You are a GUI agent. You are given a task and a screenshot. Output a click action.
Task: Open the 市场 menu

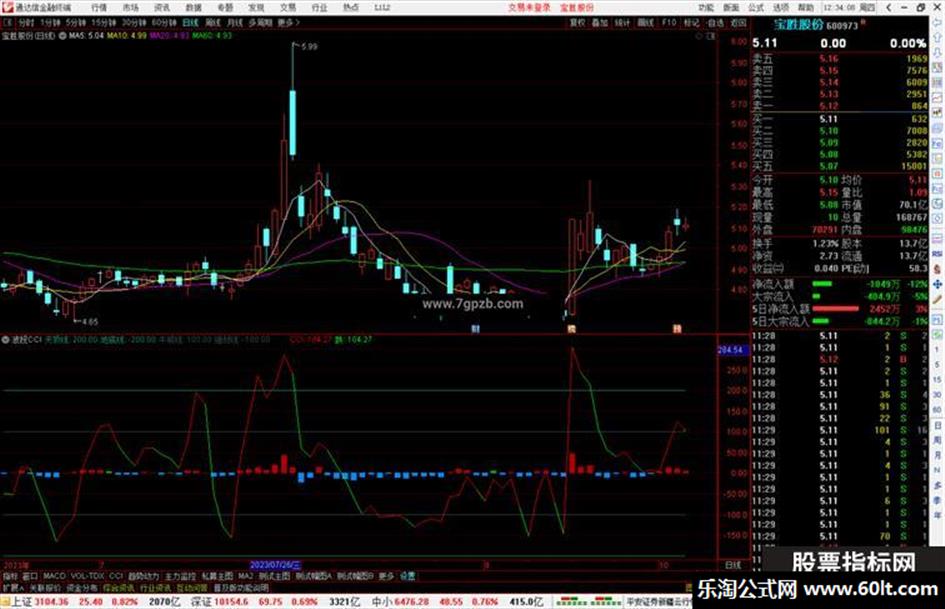point(130,7)
